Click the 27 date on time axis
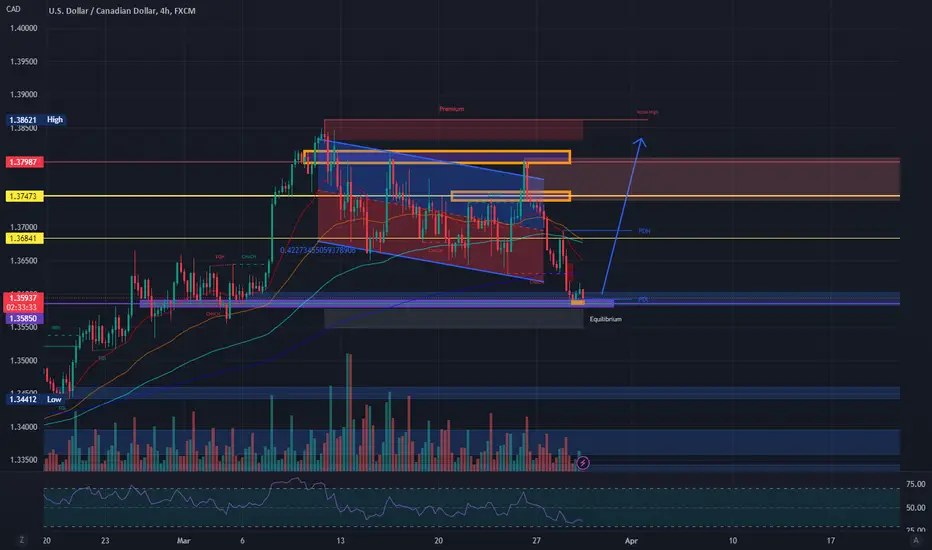The image size is (932, 550). coord(536,540)
